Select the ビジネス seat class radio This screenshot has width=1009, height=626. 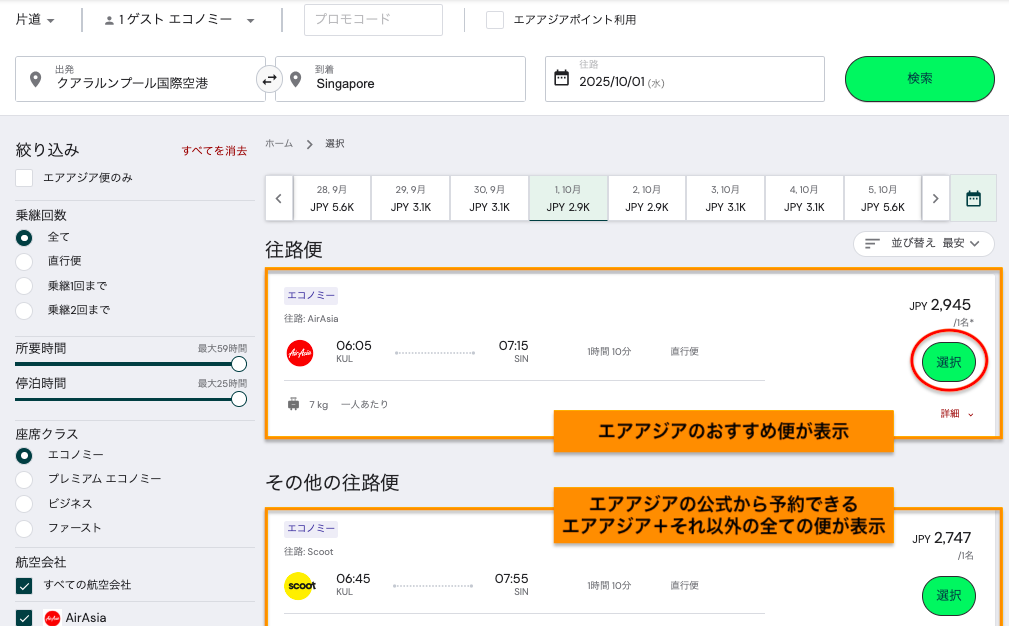(24, 504)
